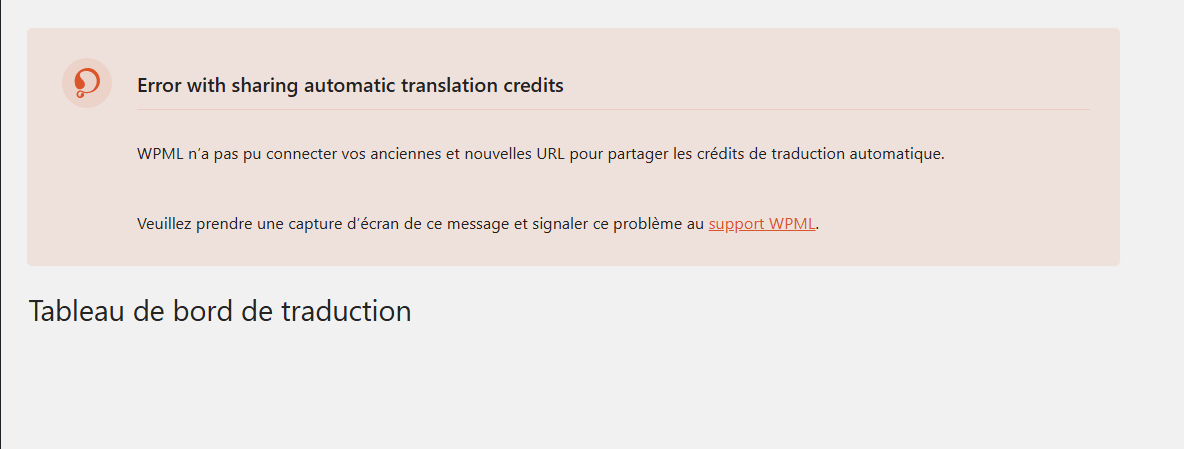Click the "Tableau de bord de traduction" page title
This screenshot has height=449, width=1184.
(x=220, y=311)
